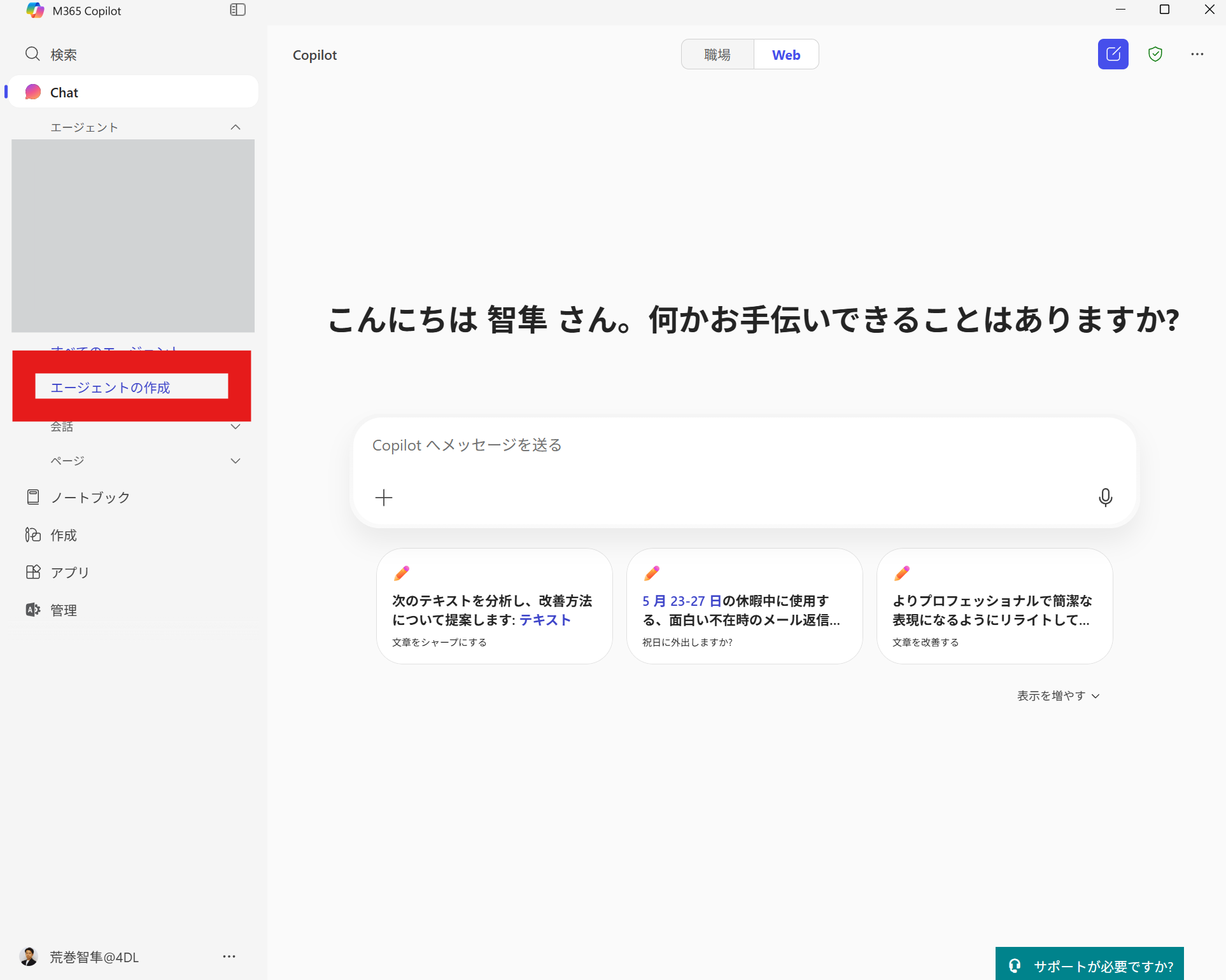Click the Copilot title text
This screenshot has height=980, width=1226.
coord(314,55)
